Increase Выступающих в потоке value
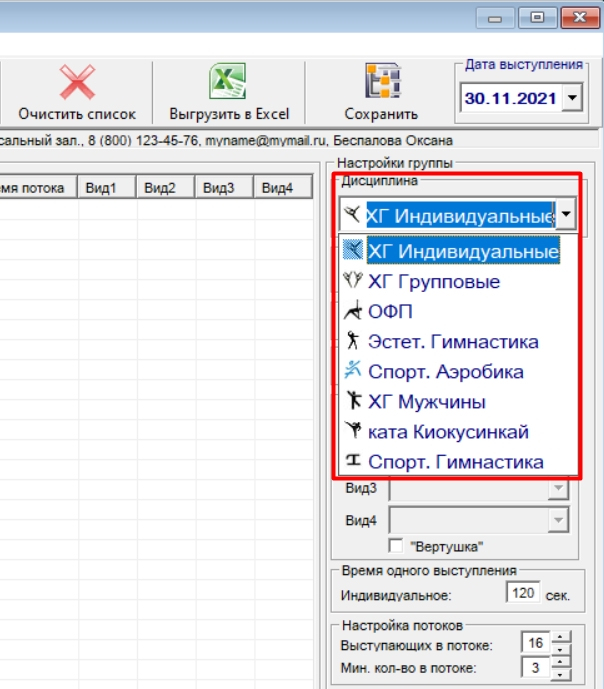 pos(561,636)
